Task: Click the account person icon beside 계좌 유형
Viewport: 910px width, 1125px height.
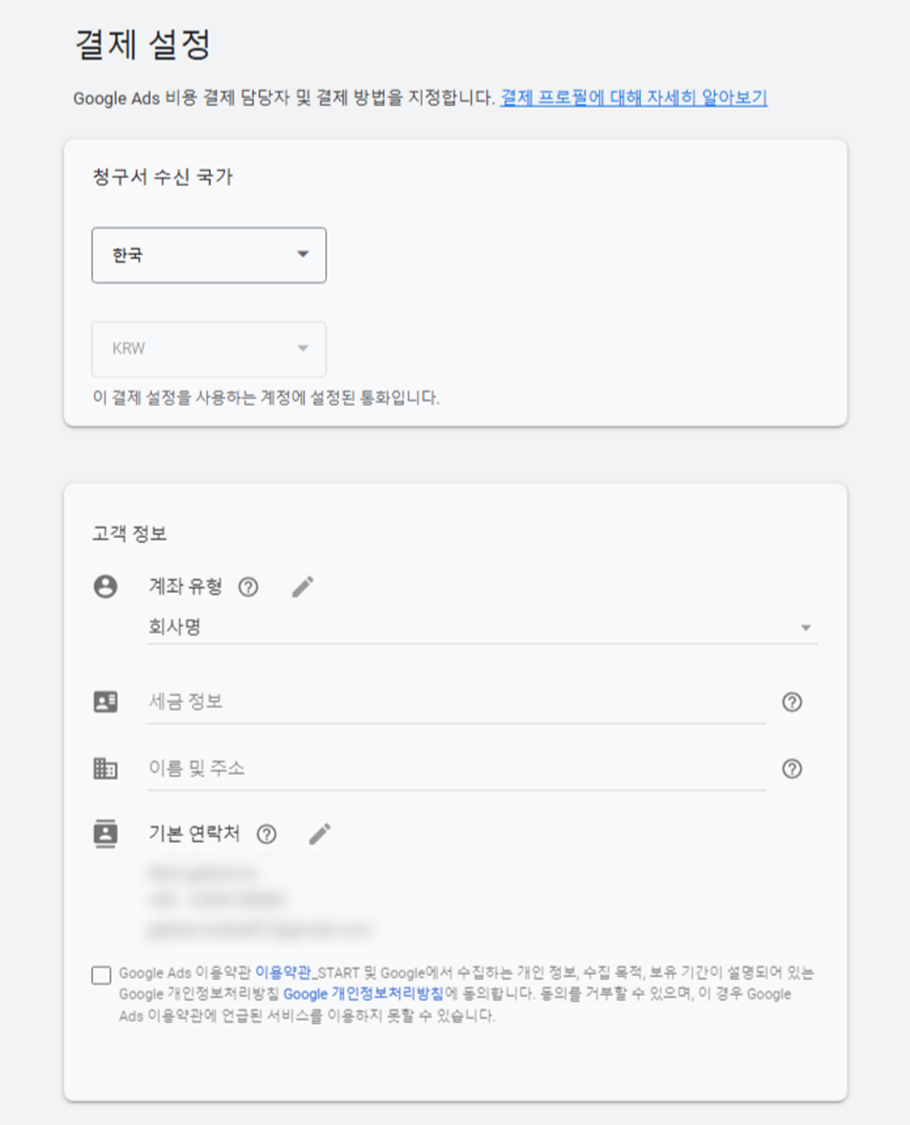Action: tap(105, 586)
